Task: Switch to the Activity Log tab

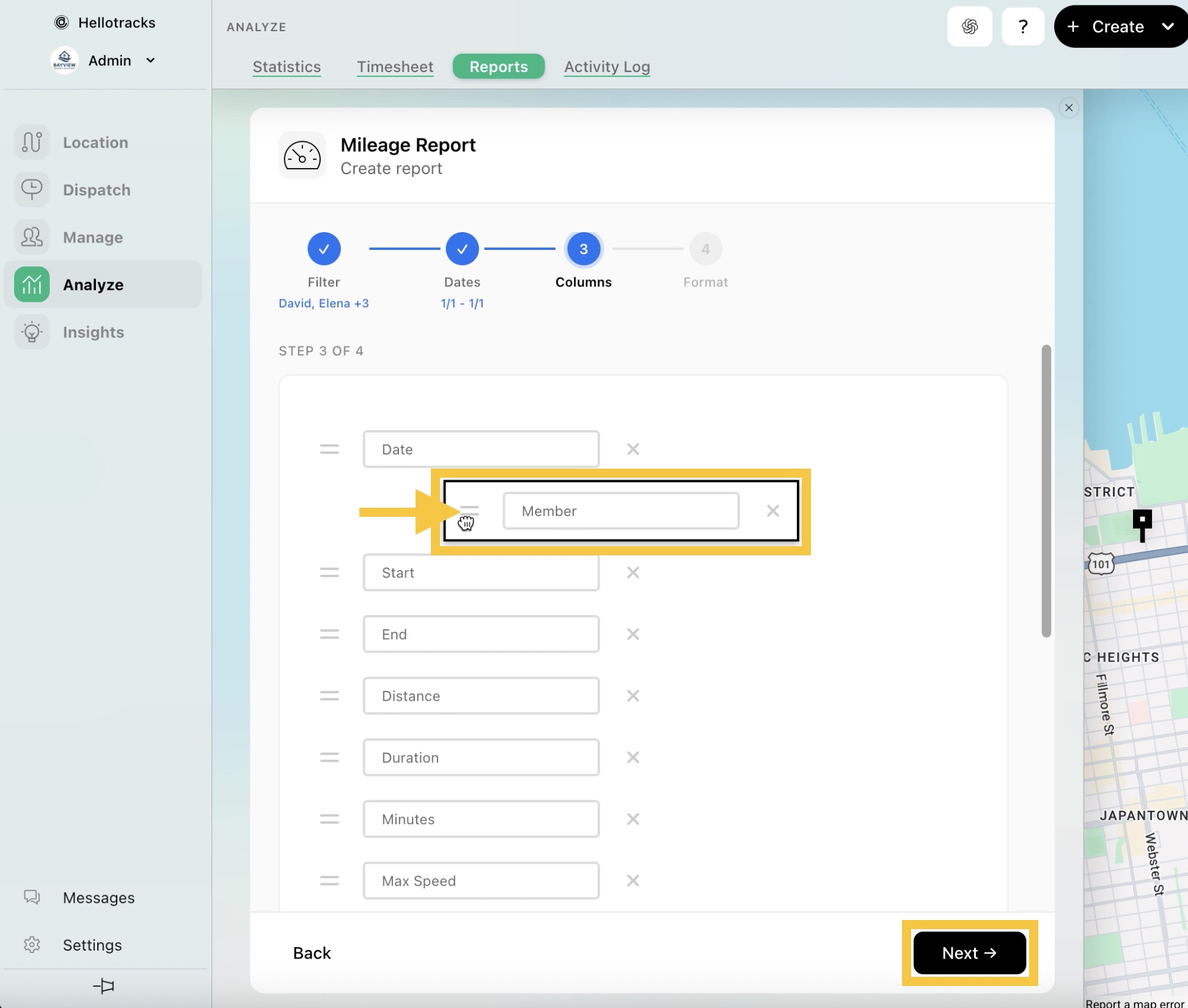Action: click(606, 67)
